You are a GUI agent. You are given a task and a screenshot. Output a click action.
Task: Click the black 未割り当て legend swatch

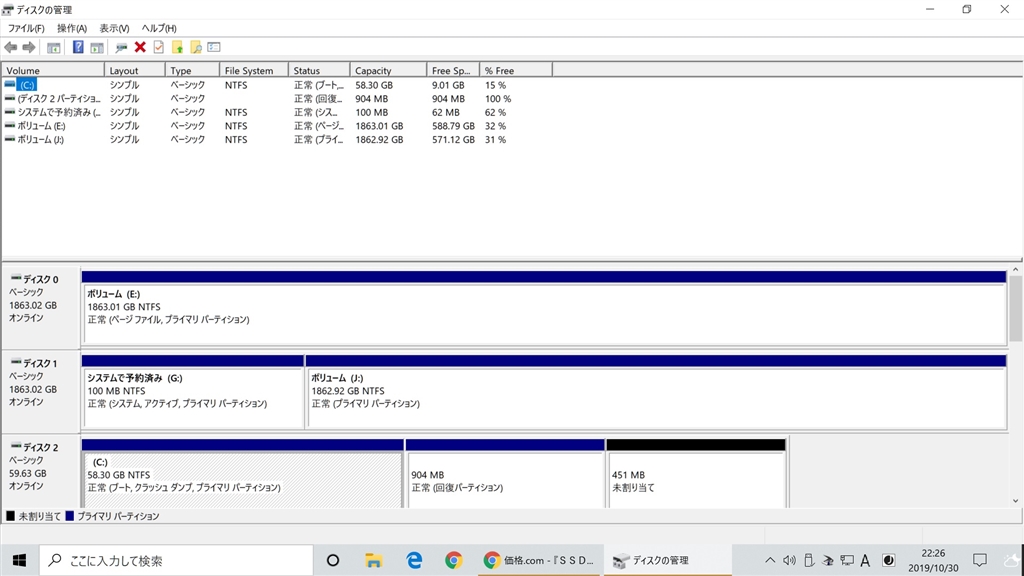(x=10, y=516)
